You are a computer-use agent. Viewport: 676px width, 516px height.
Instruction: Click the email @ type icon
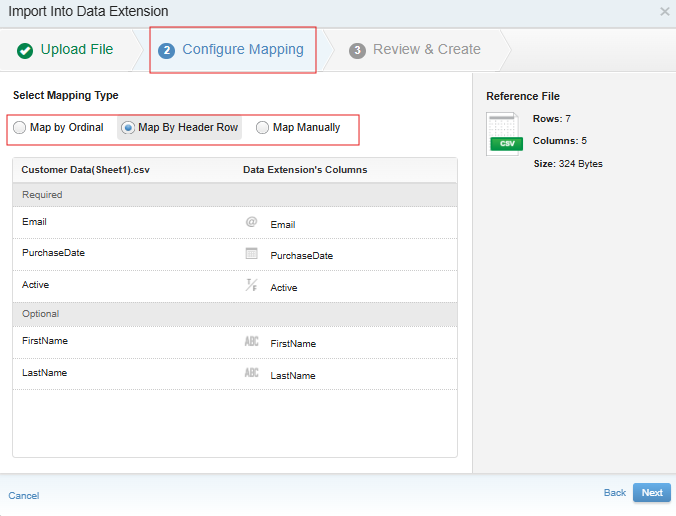tap(251, 223)
